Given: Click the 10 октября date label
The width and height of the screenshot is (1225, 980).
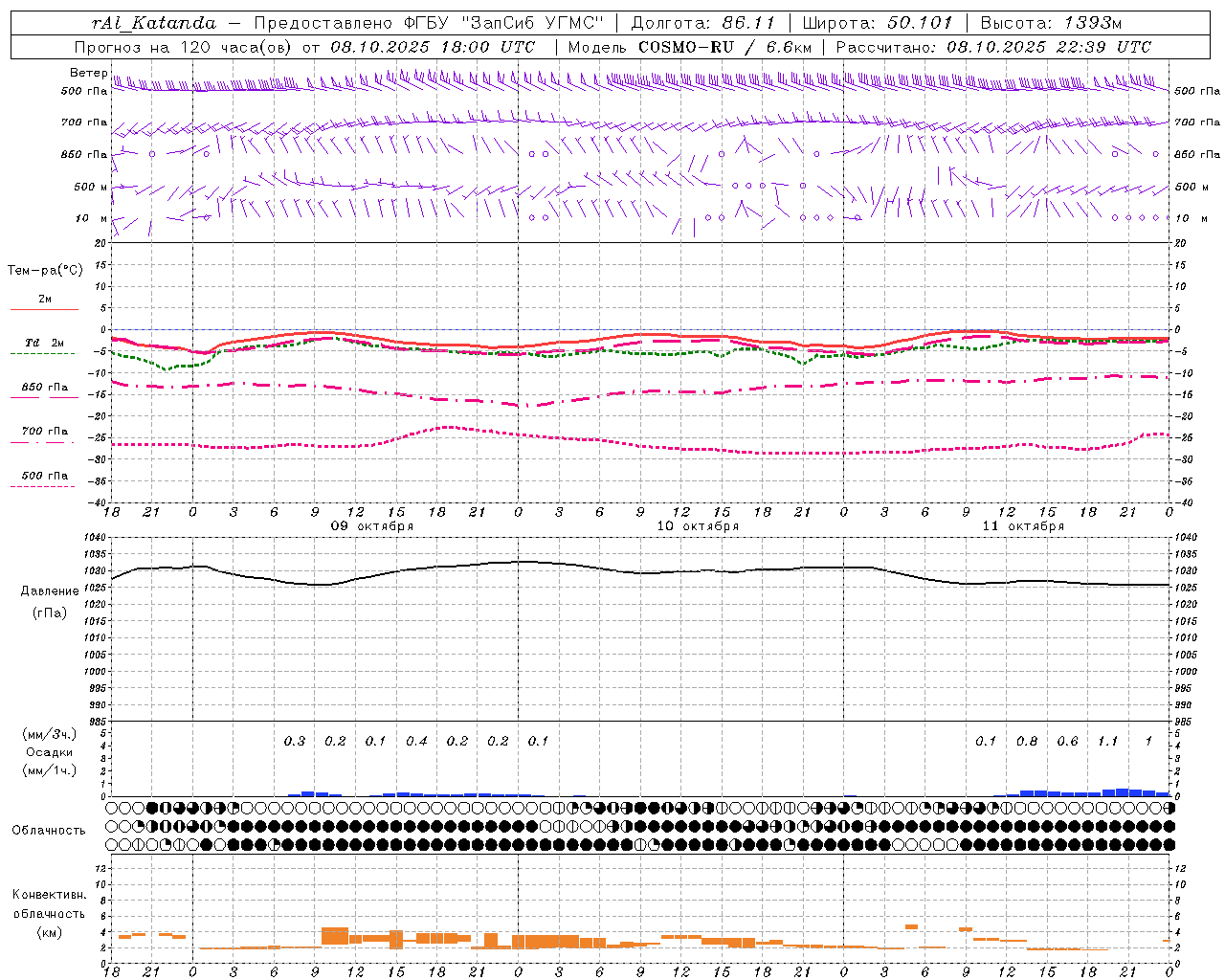Looking at the screenshot, I should [x=698, y=526].
